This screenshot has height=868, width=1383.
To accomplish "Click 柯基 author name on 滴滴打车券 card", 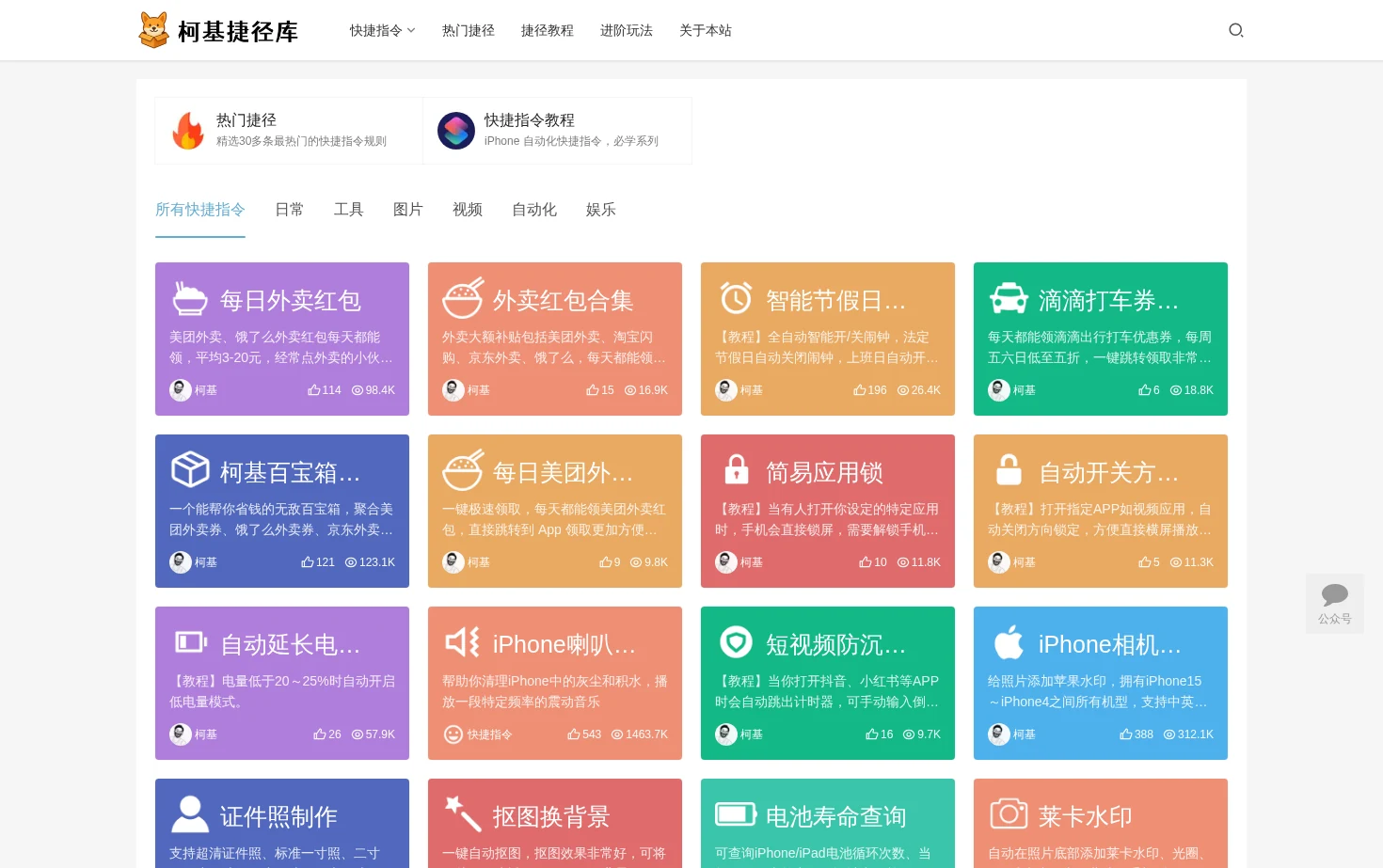I will tap(1025, 390).
